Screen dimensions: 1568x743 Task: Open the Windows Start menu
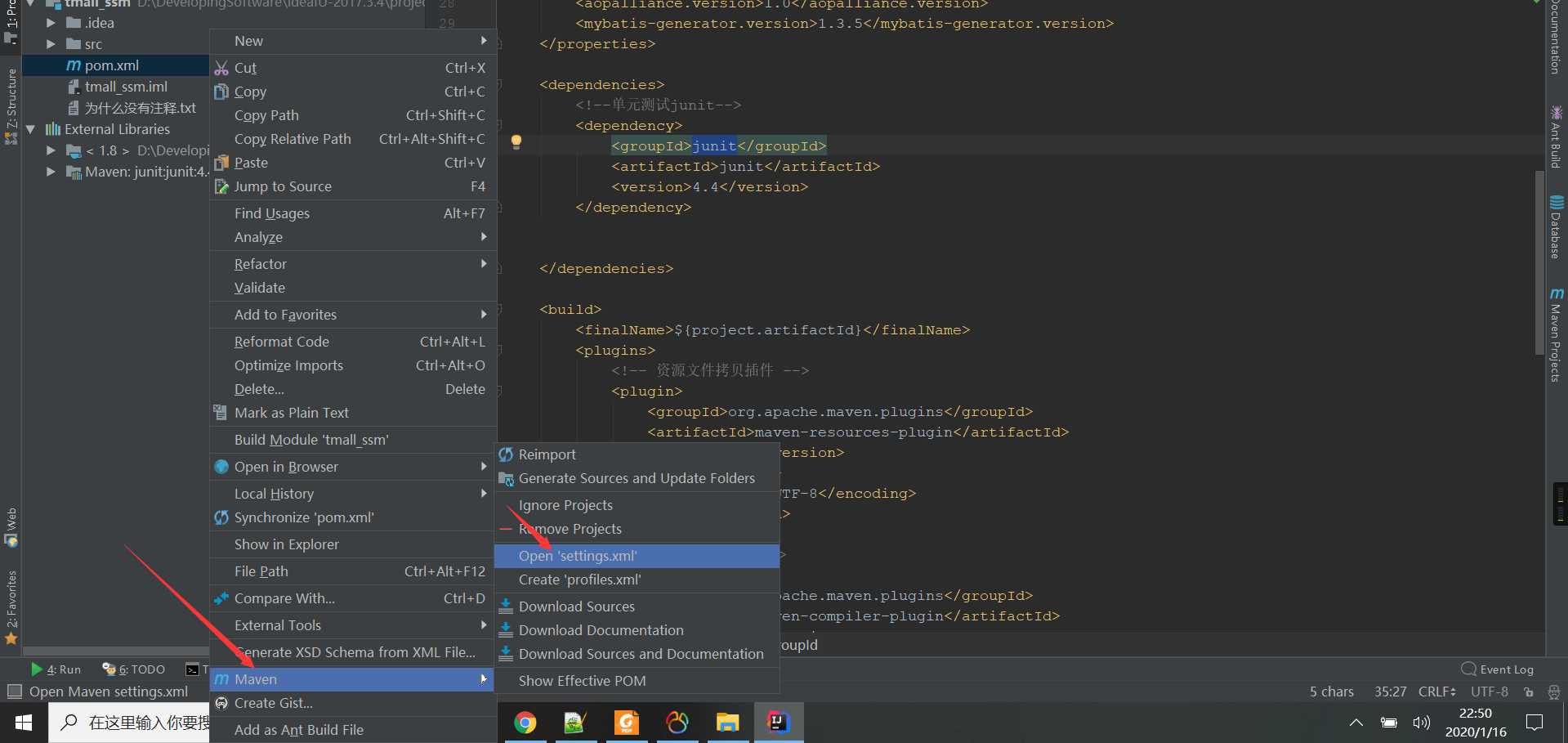coord(24,723)
